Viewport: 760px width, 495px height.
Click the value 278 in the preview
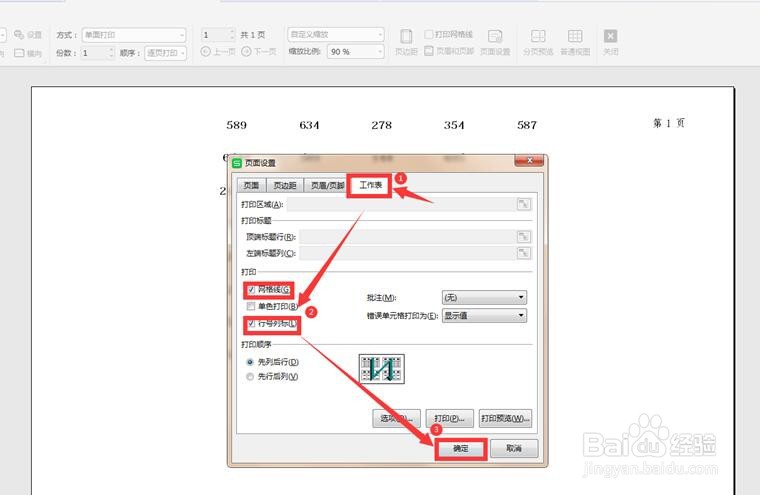(381, 125)
